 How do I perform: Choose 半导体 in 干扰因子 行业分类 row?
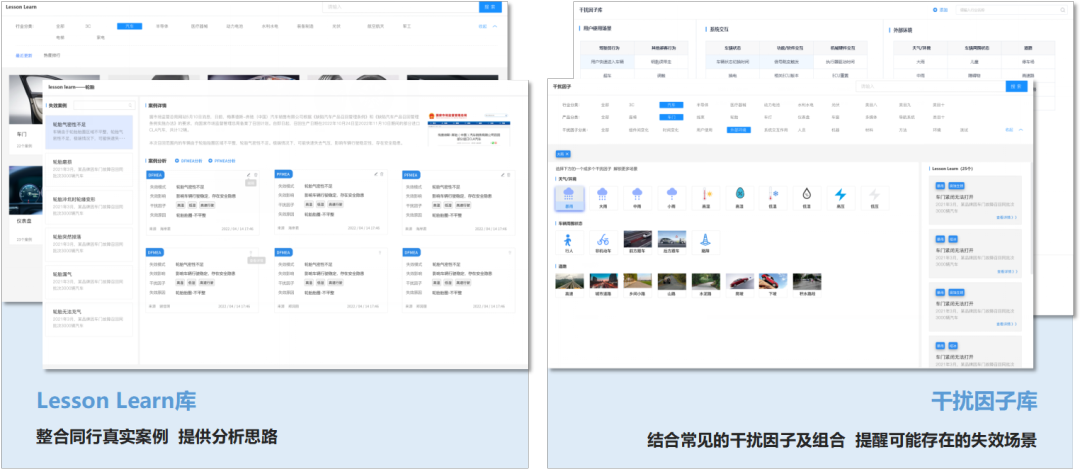(701, 105)
